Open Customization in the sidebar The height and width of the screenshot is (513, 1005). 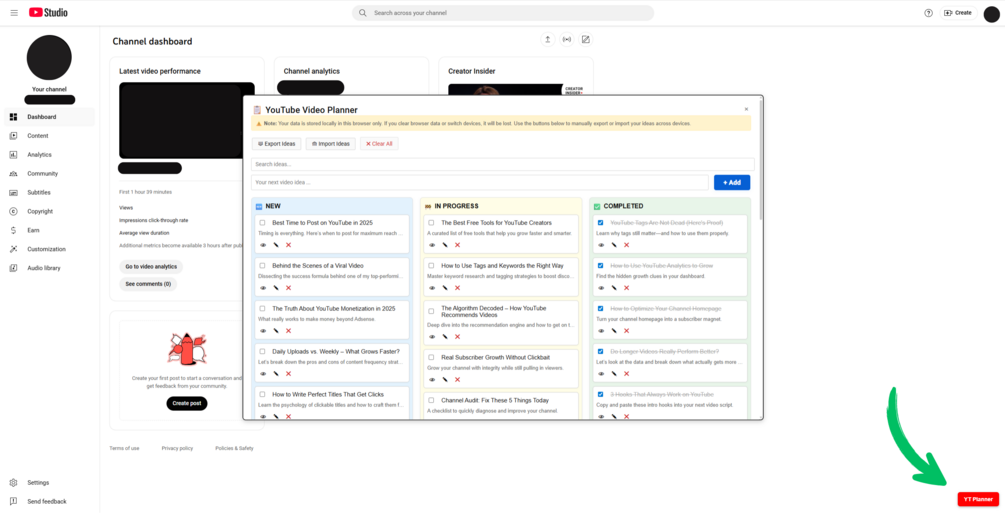coord(49,249)
